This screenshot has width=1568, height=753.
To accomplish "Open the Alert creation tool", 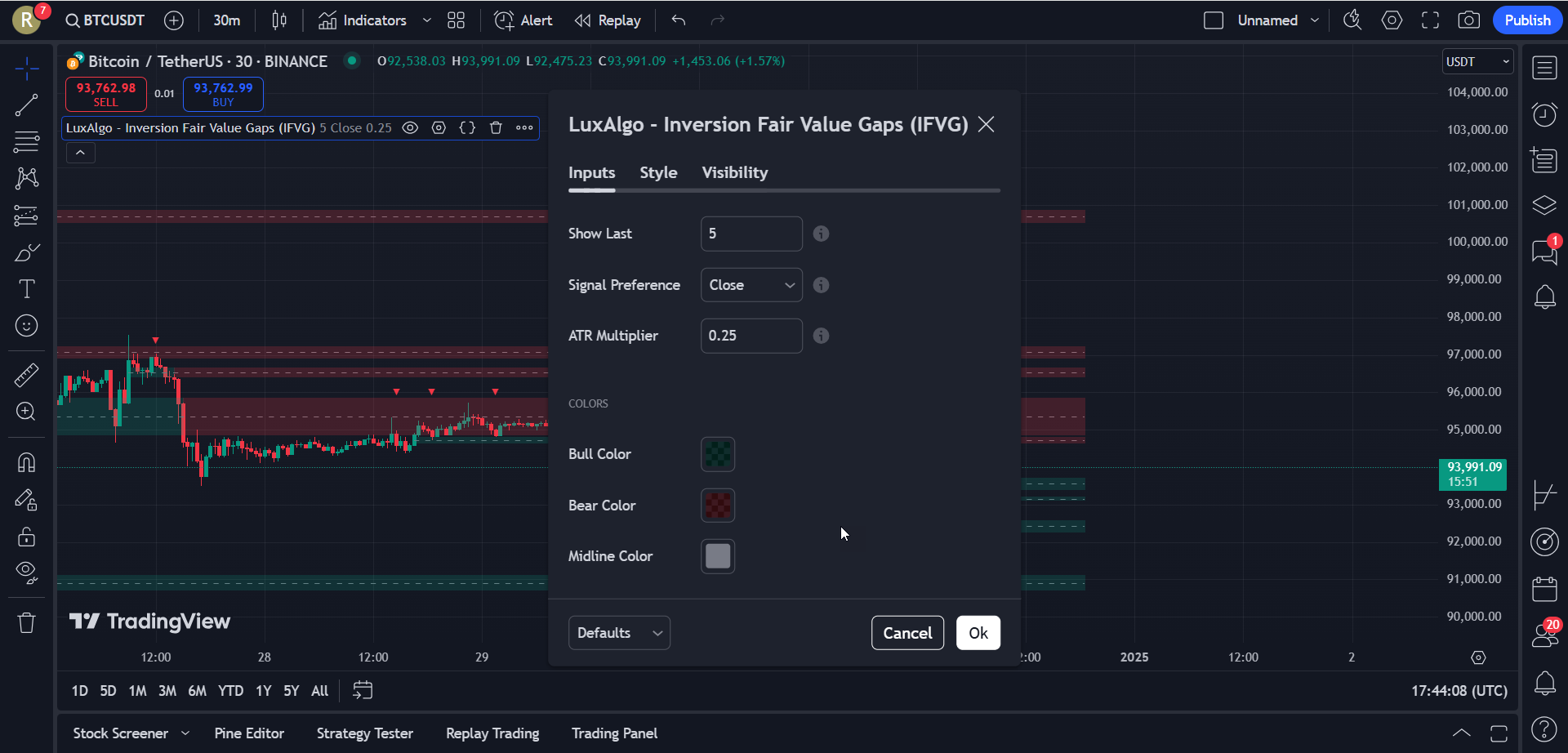I will pyautogui.click(x=523, y=20).
